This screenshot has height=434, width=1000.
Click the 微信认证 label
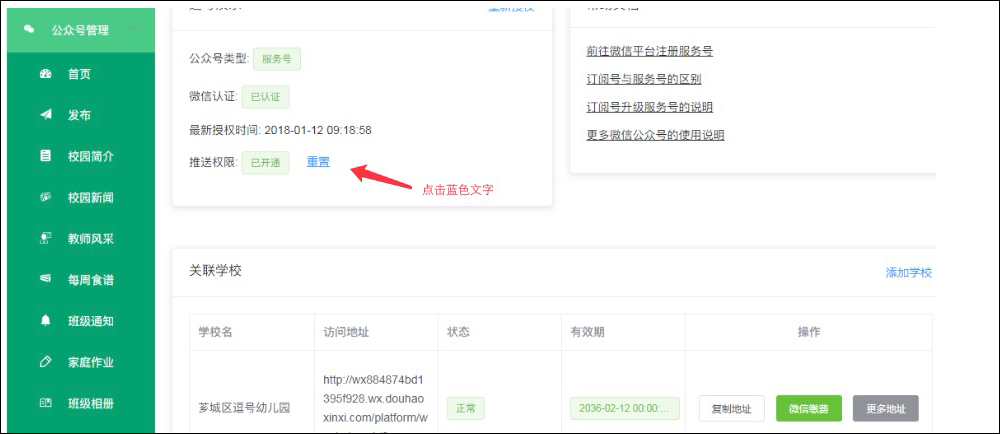tap(213, 97)
